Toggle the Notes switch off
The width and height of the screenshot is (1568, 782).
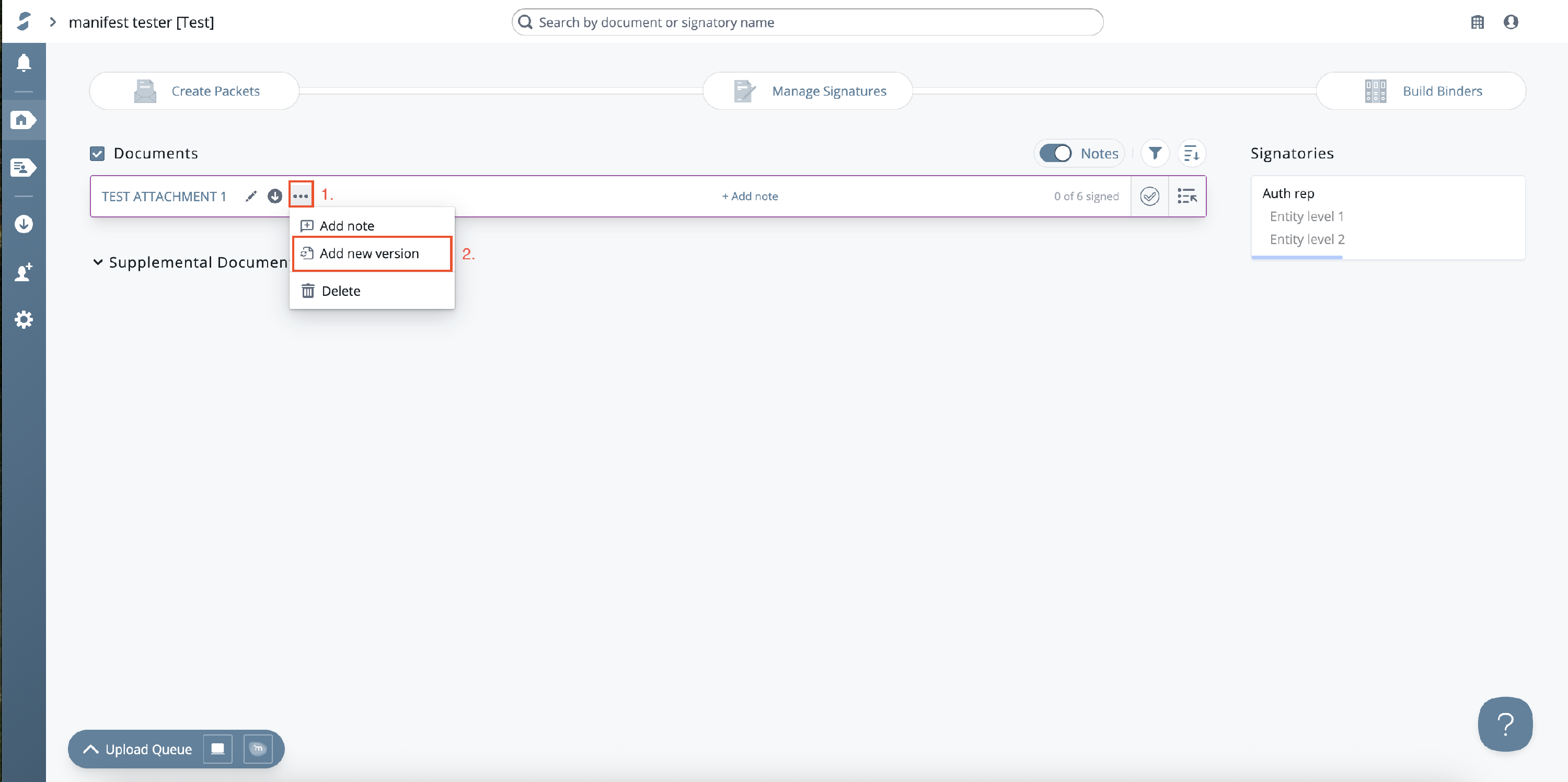tap(1055, 153)
